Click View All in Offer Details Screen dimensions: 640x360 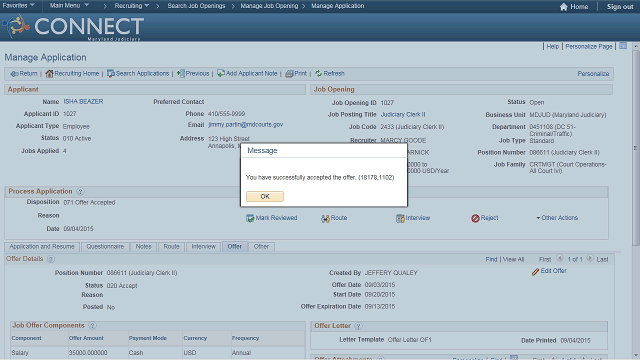pyautogui.click(x=513, y=259)
